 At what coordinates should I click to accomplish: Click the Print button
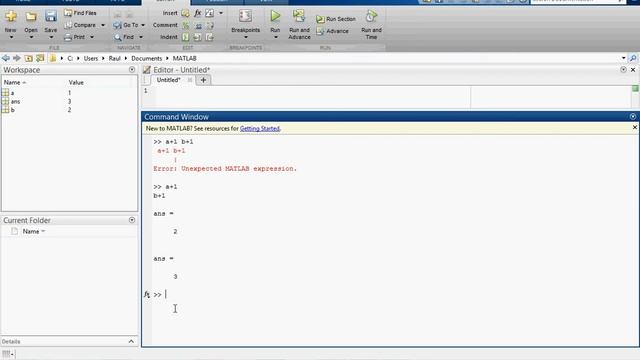(x=75, y=37)
